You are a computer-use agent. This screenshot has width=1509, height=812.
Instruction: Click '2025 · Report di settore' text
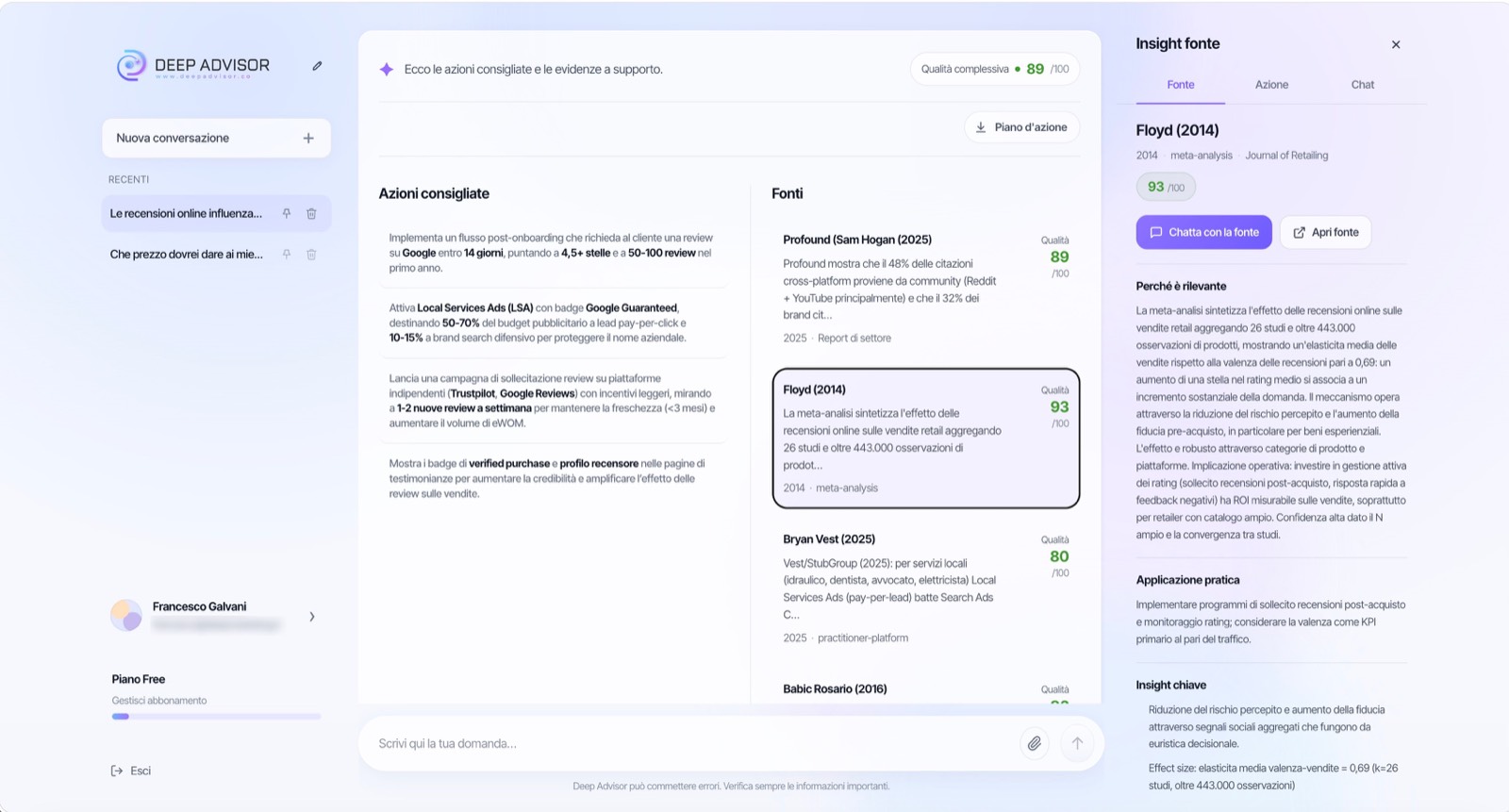pyautogui.click(x=837, y=338)
